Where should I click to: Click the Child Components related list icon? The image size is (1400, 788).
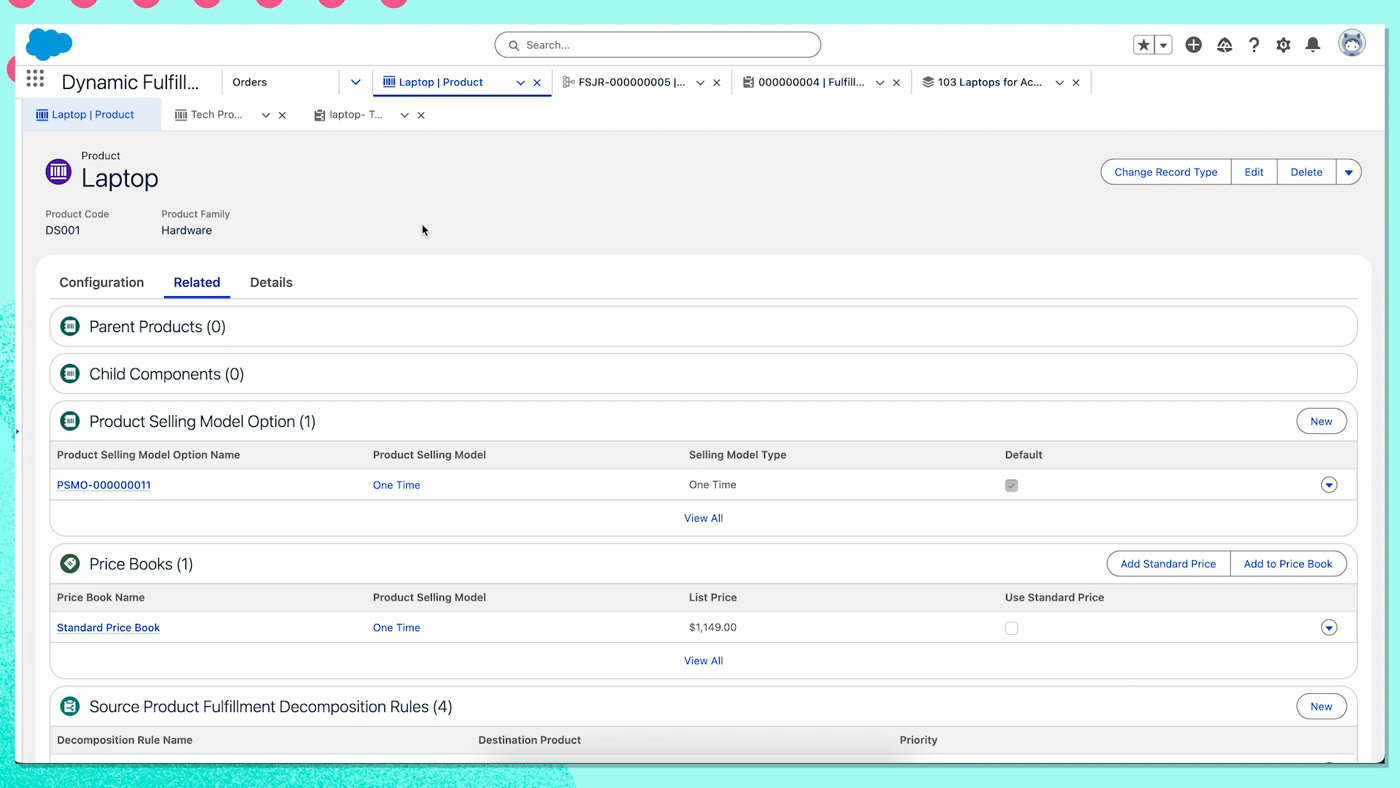coord(70,374)
